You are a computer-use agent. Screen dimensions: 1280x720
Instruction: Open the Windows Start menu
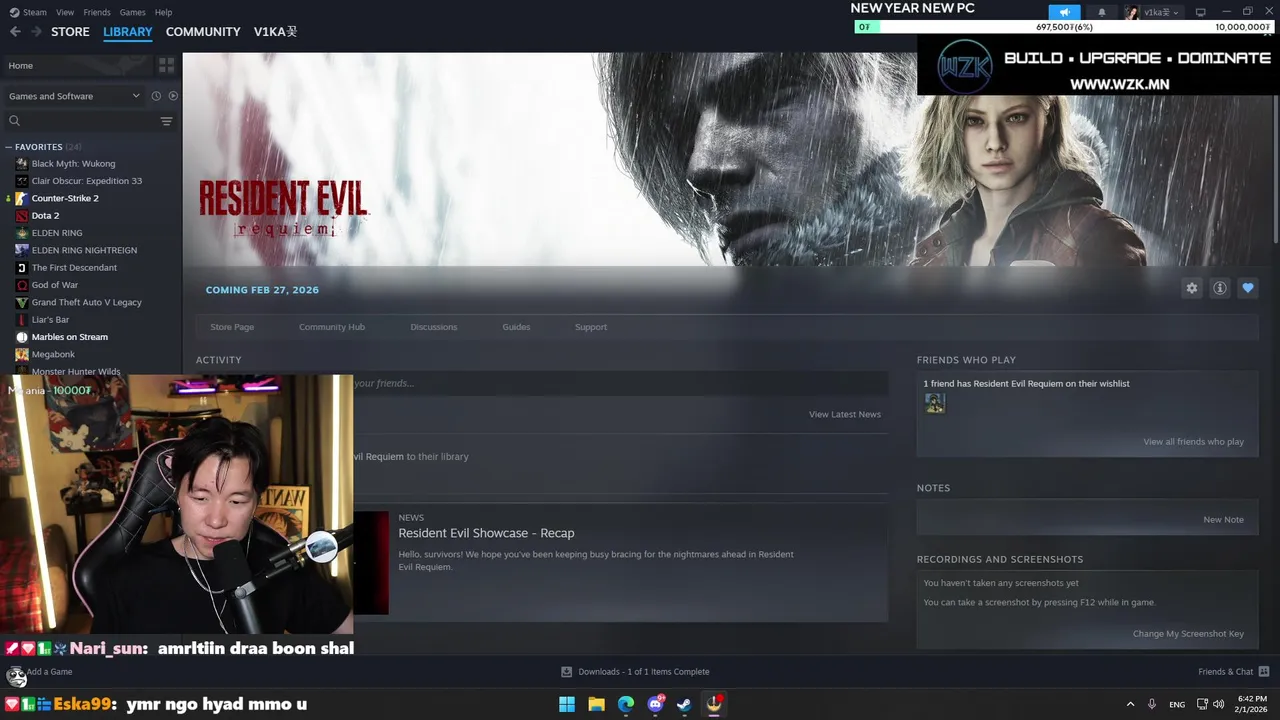(567, 704)
